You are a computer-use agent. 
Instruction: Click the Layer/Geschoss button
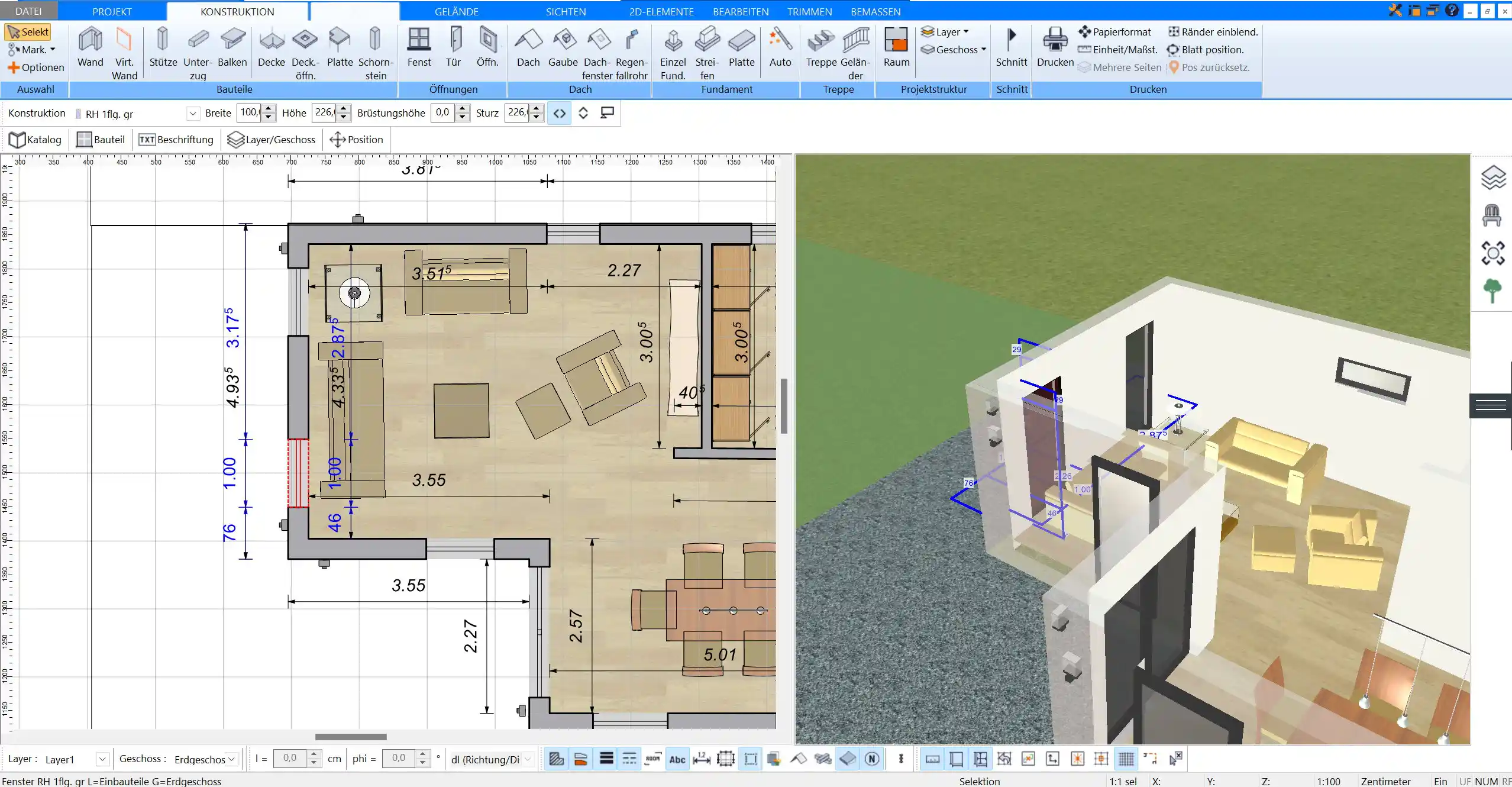(272, 140)
